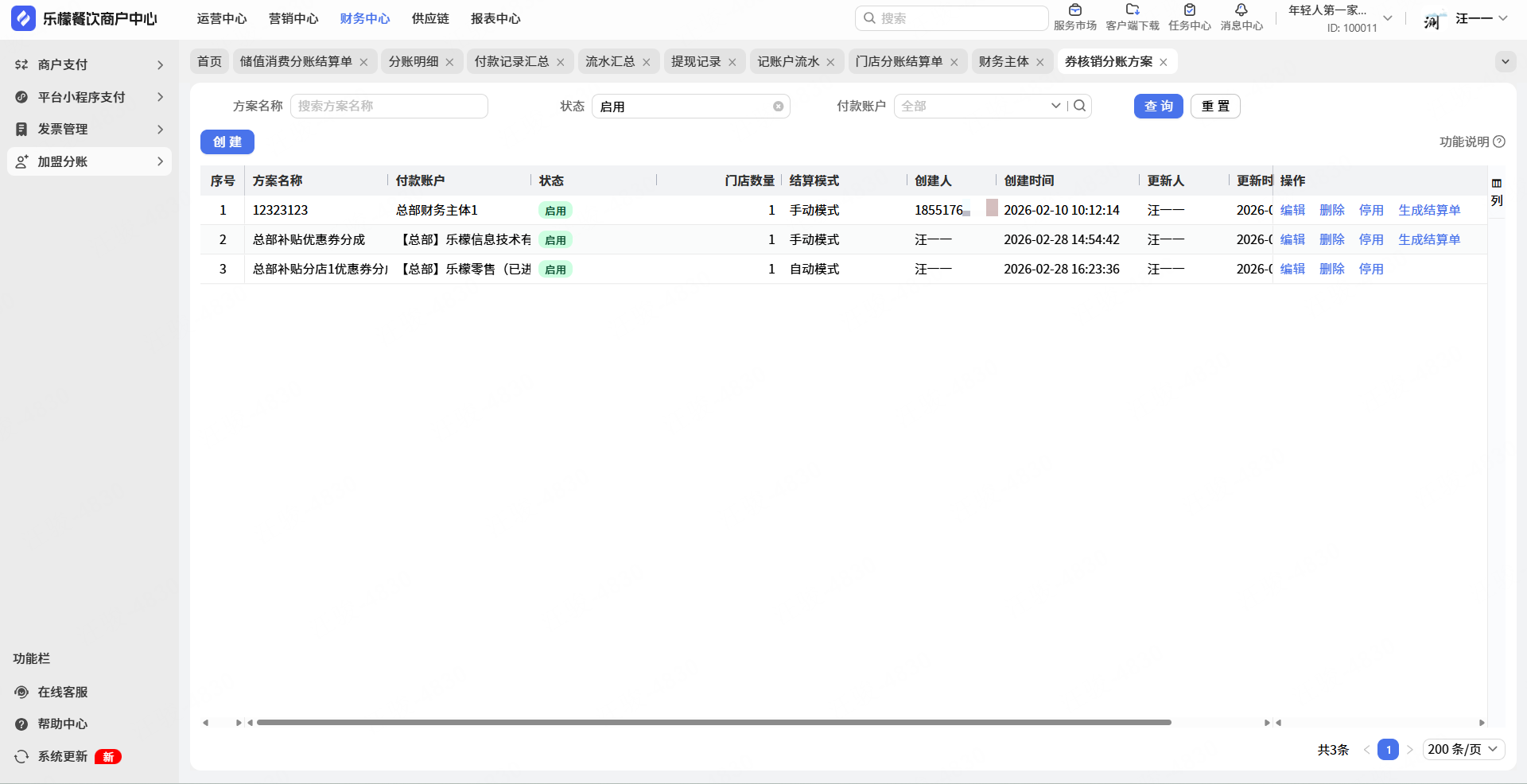Open 服务市场 service market icon
This screenshot has width=1527, height=784.
click(1075, 10)
